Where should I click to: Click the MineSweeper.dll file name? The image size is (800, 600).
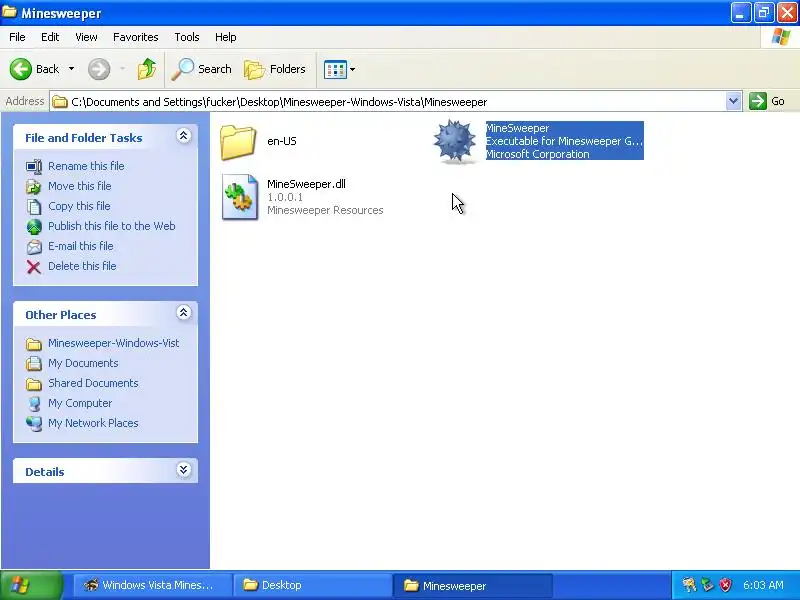click(x=306, y=184)
